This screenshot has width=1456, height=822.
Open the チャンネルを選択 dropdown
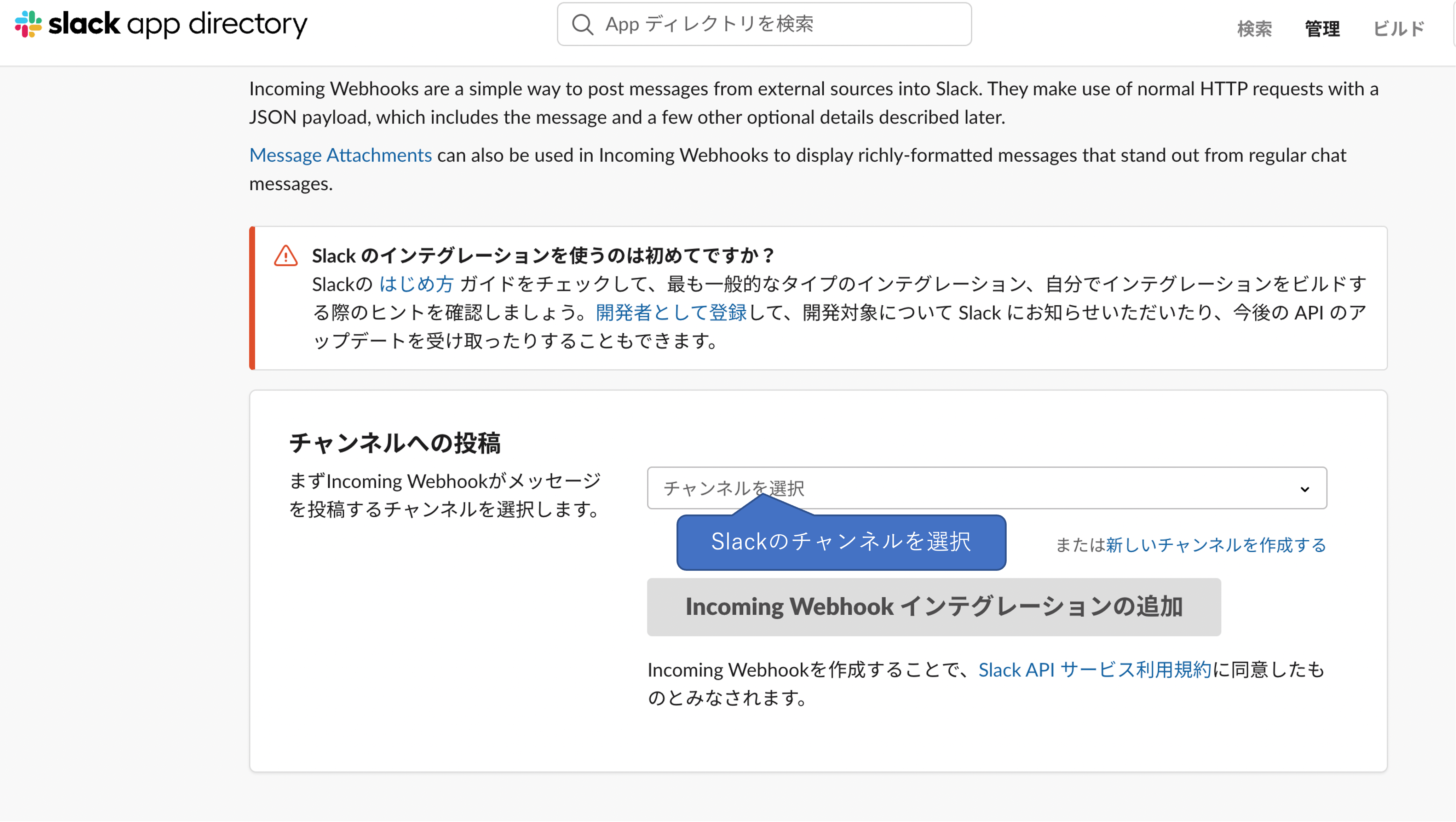click(x=987, y=488)
